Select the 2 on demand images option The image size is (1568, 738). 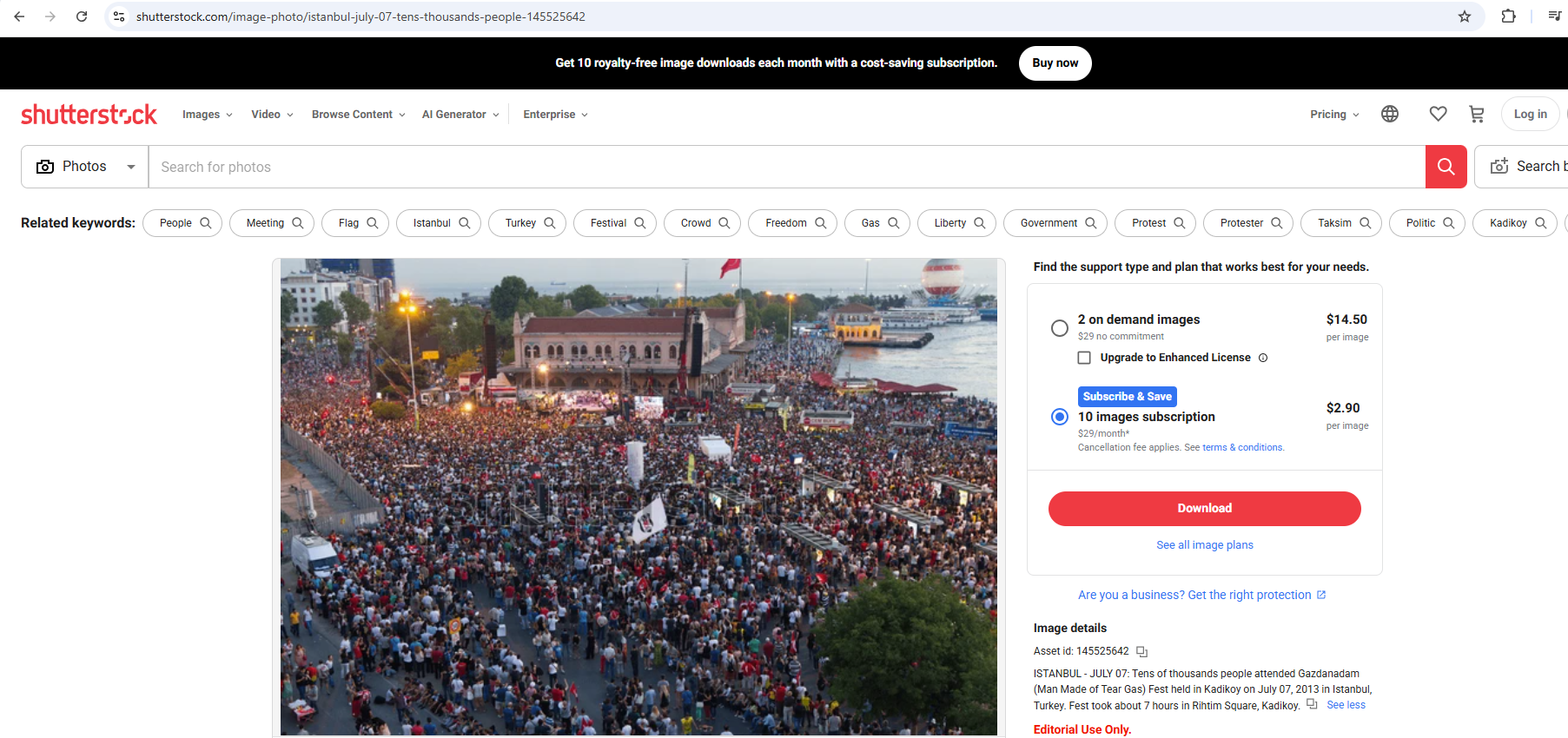(1060, 328)
